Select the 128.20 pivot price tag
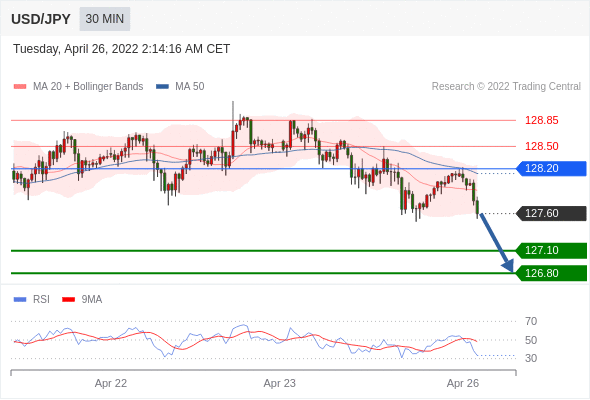 click(551, 168)
